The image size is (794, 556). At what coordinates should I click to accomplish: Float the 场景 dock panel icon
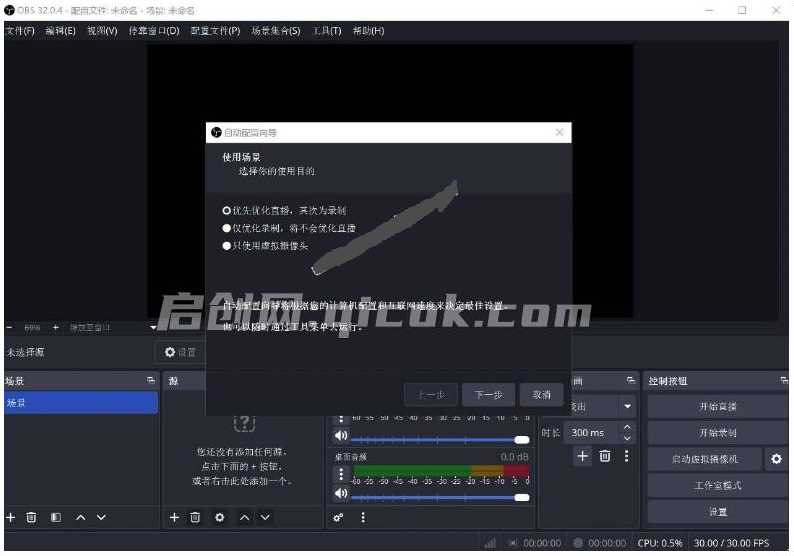(150, 380)
